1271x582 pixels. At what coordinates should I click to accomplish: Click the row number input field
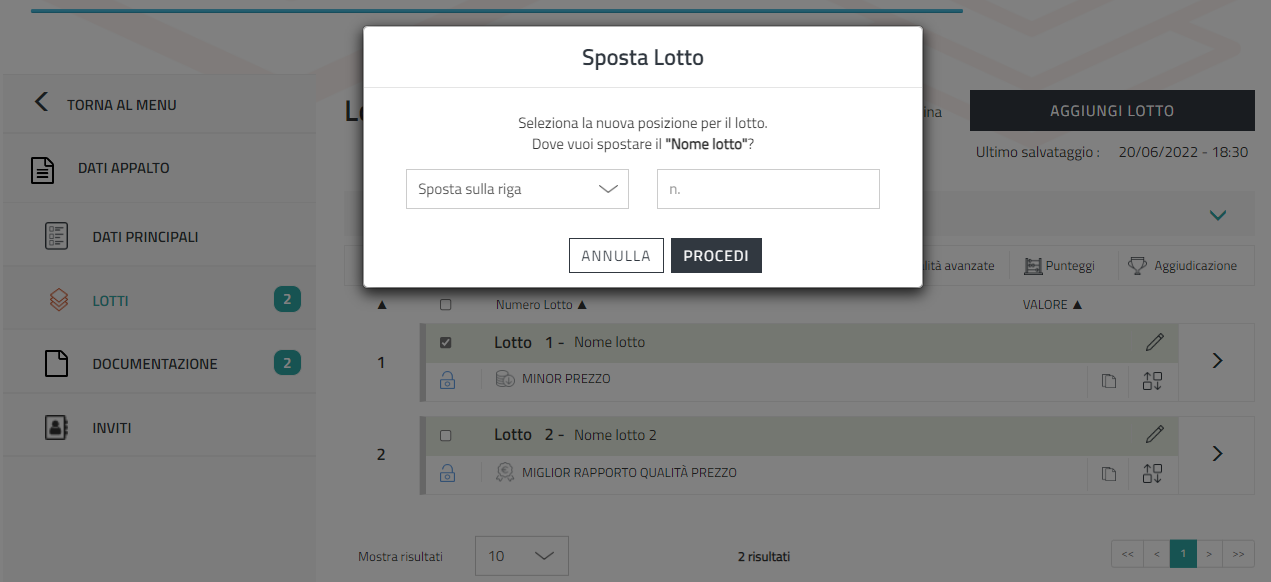tap(768, 189)
